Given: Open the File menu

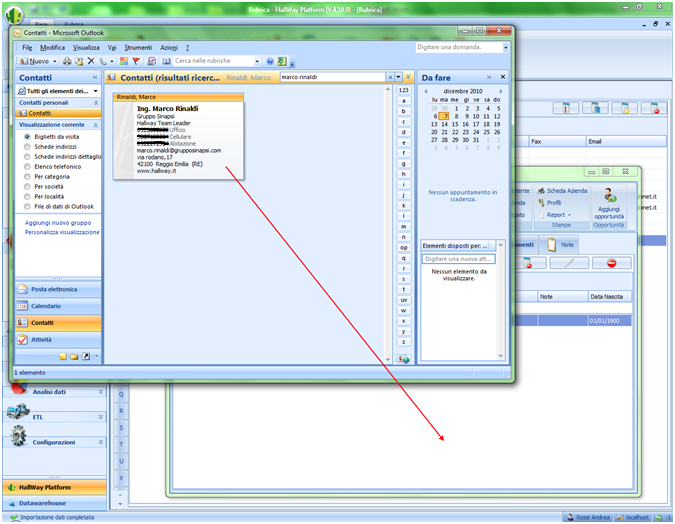Looking at the screenshot, I should point(27,48).
